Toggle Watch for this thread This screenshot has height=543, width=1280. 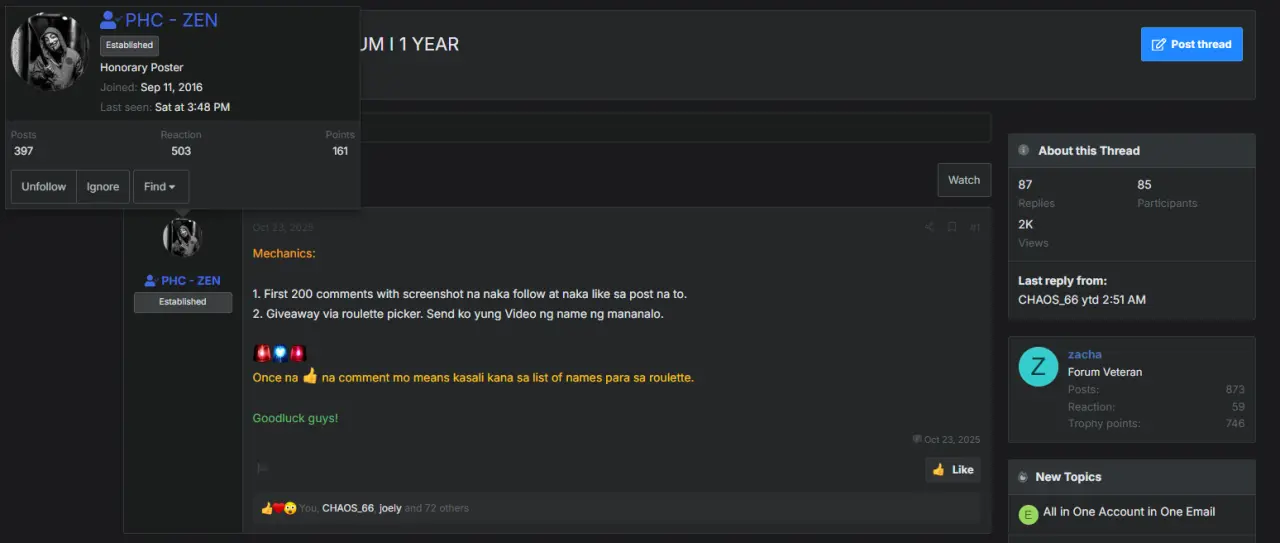click(964, 180)
